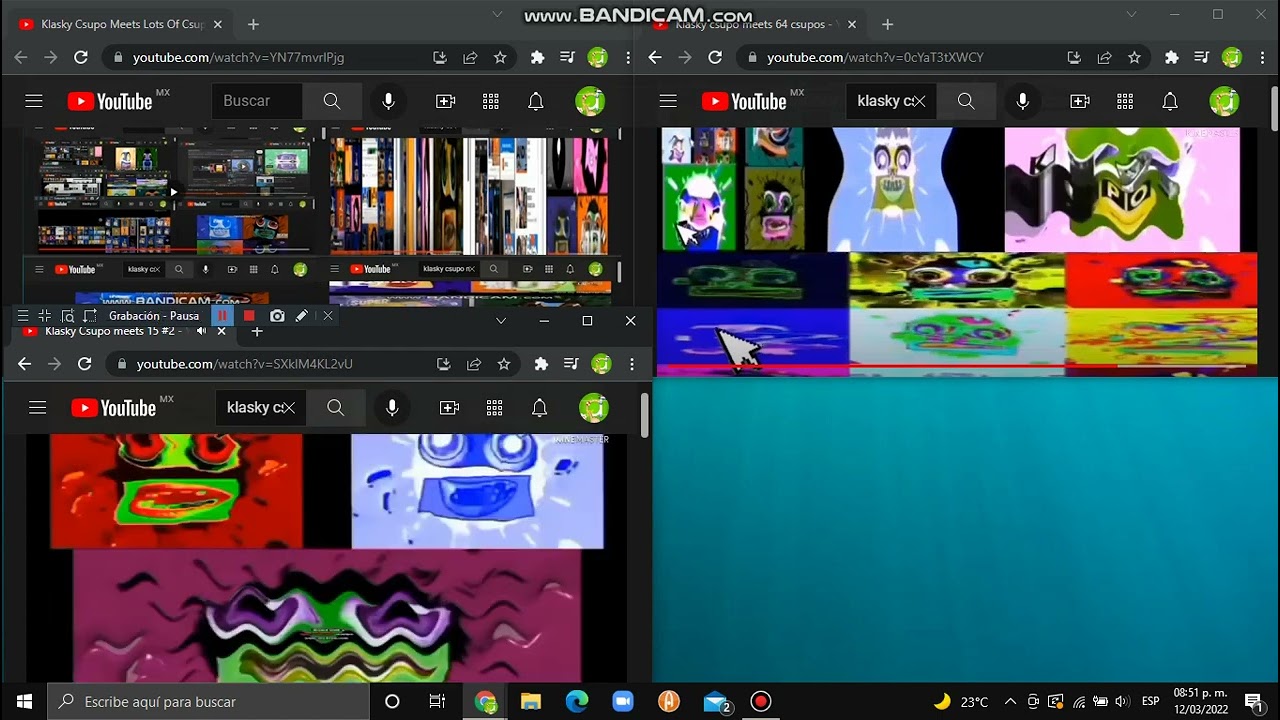Click the search magnifier in bottom-left window
The image size is (1280, 720).
(336, 407)
